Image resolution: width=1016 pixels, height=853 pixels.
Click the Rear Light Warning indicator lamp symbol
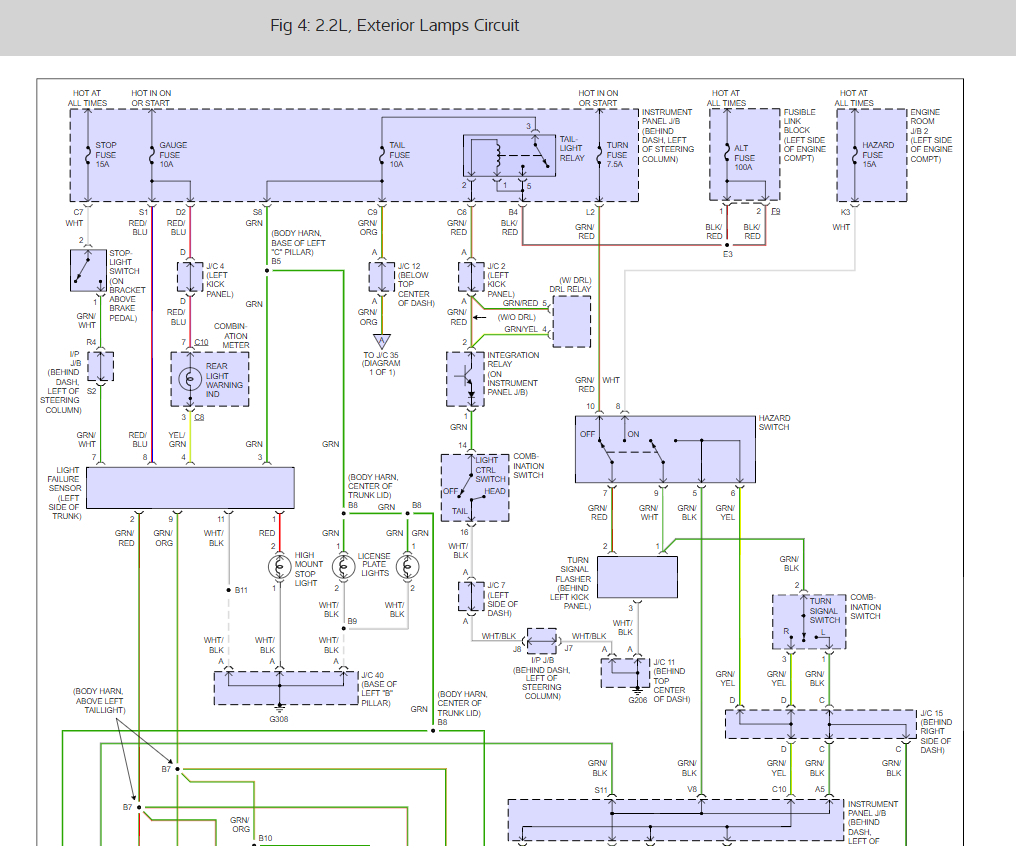point(190,379)
